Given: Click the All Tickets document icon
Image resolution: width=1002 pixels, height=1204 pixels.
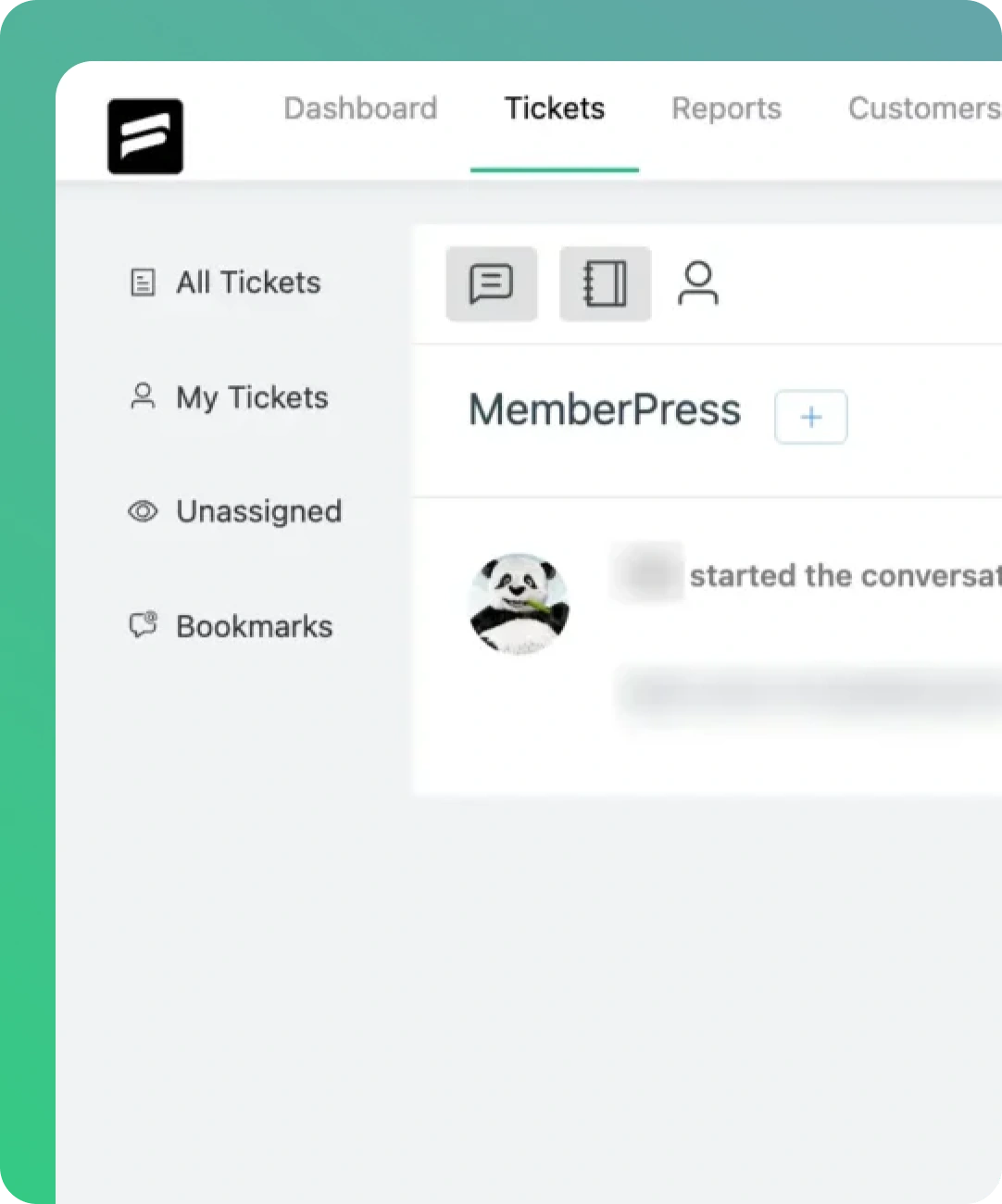Looking at the screenshot, I should [143, 282].
